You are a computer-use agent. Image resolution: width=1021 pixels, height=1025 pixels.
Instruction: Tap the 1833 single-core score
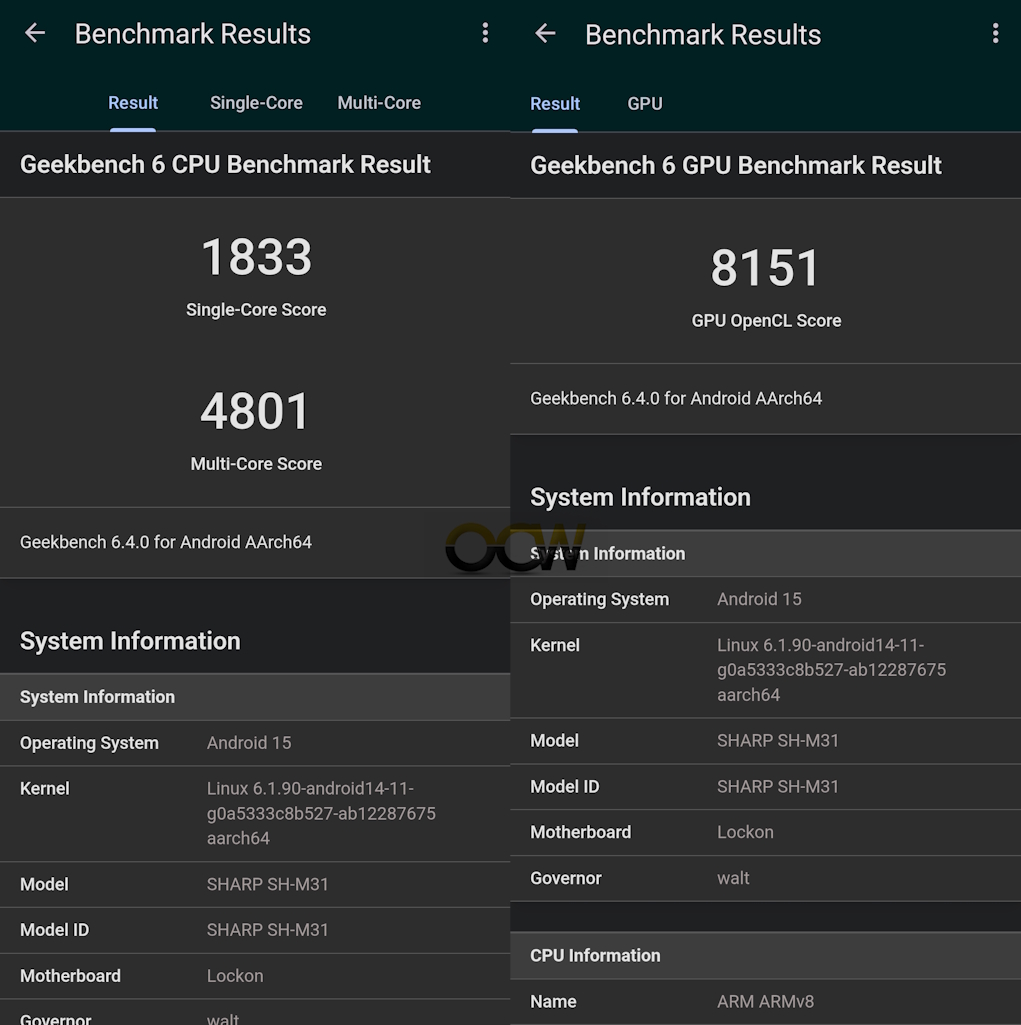pos(256,257)
